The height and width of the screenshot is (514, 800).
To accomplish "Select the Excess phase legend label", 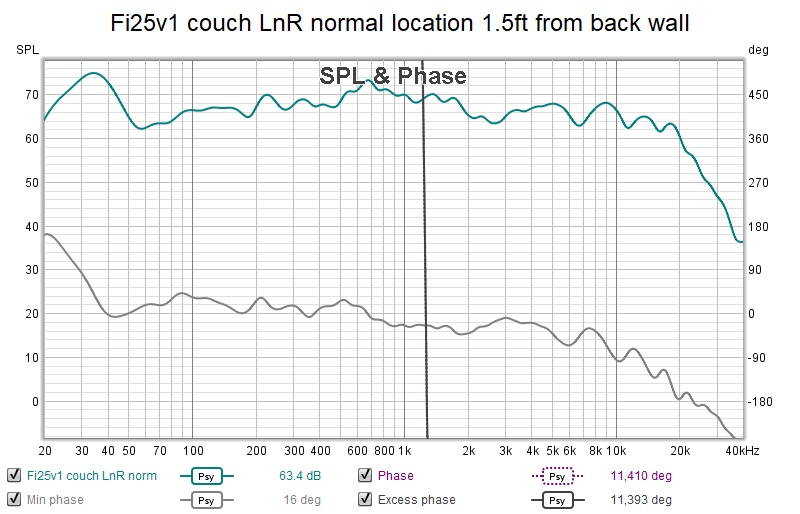I will pos(416,500).
